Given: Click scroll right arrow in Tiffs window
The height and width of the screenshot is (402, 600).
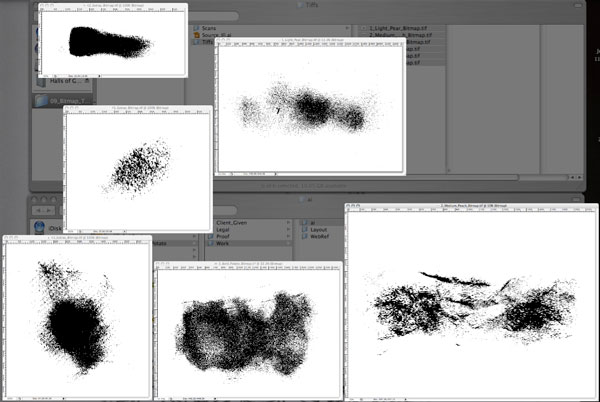Looking at the screenshot, I should pyautogui.click(x=579, y=177).
